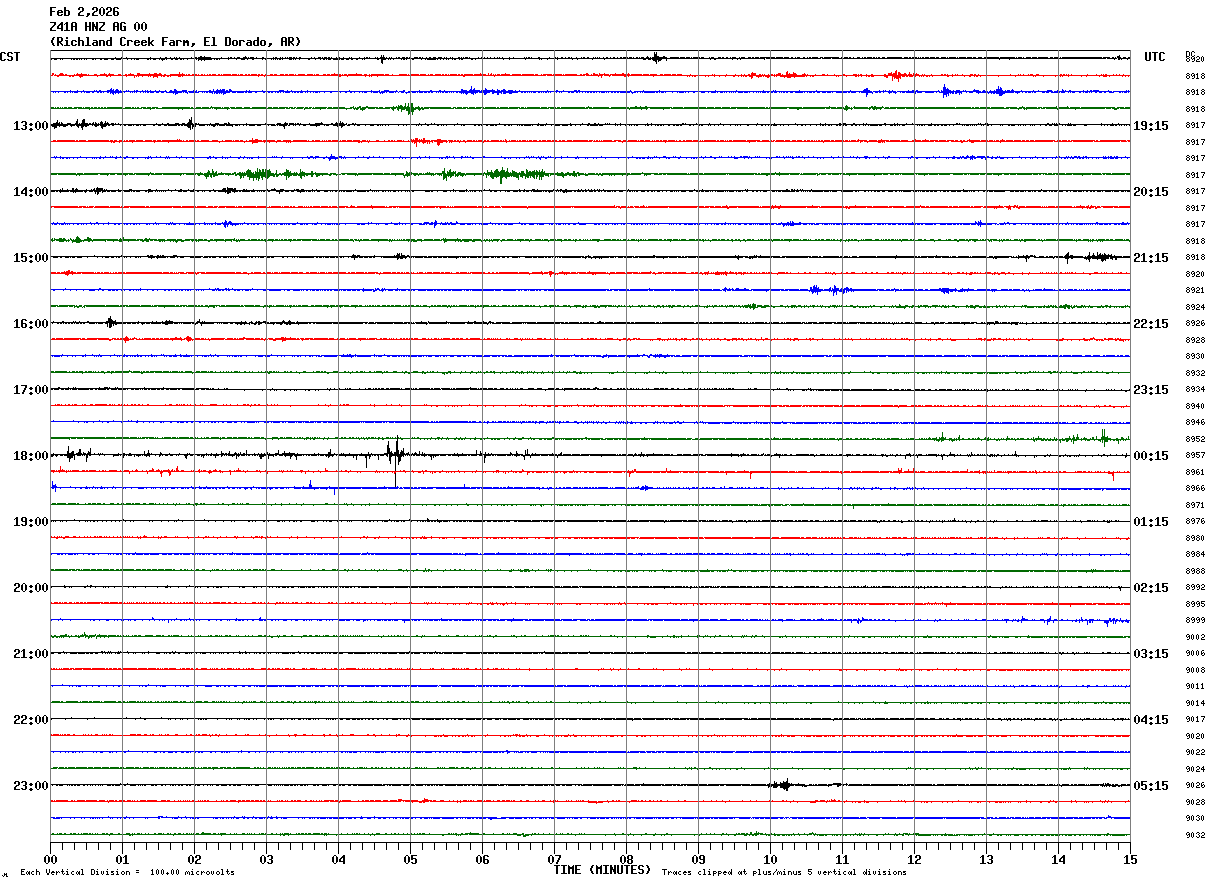Click DC offset value 8957
The height and width of the screenshot is (886, 1210).
(x=1195, y=456)
